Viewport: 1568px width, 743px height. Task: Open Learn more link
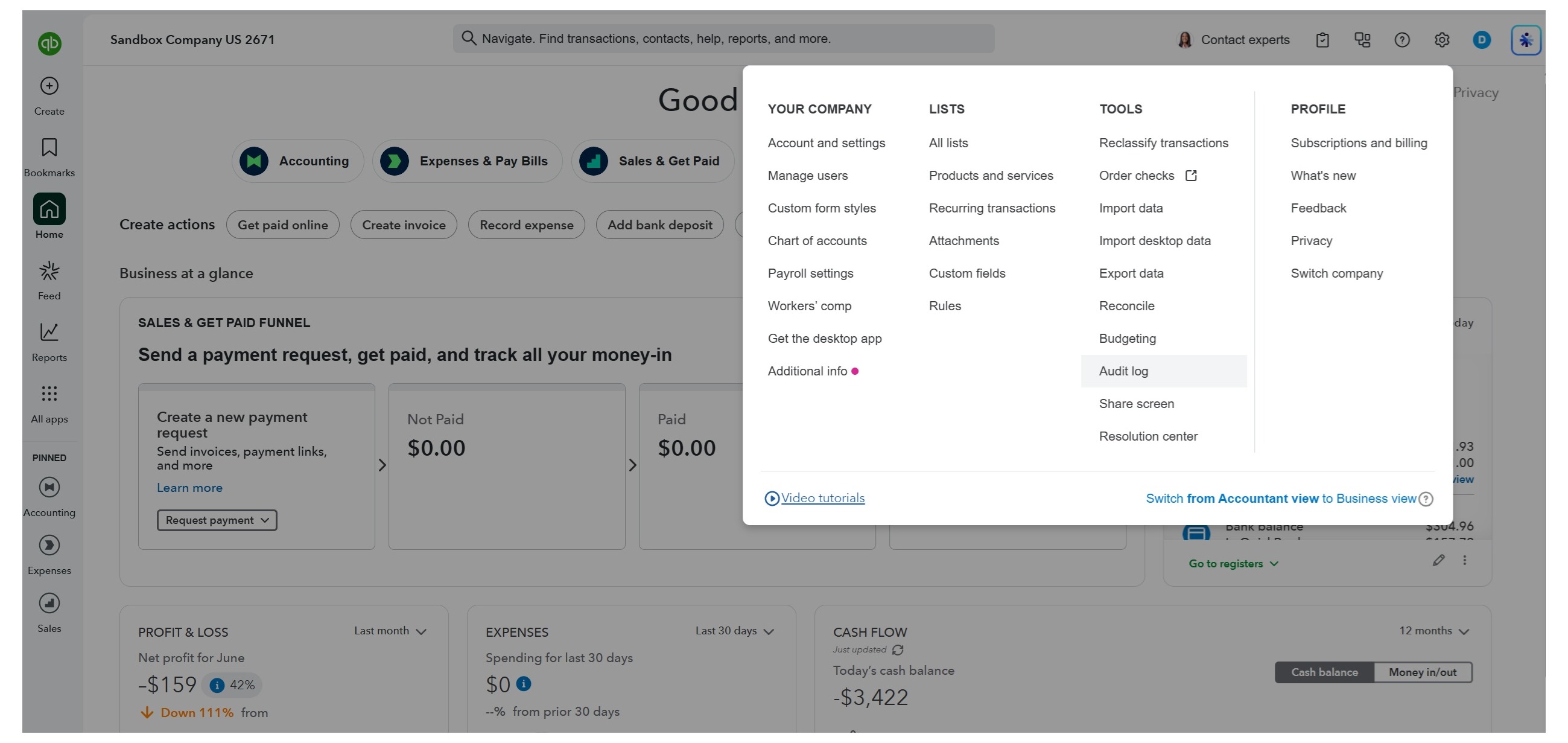189,488
